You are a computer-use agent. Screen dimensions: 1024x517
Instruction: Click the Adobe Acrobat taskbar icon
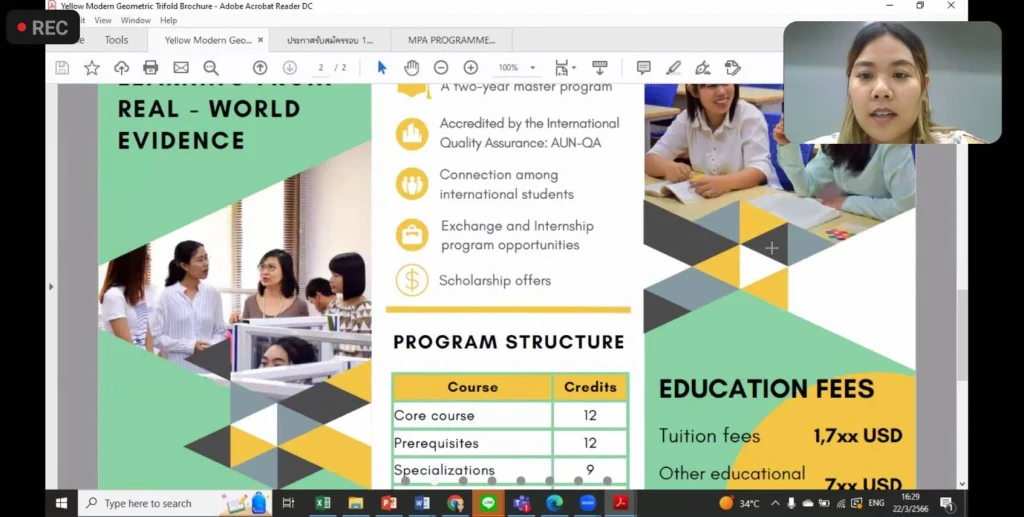click(620, 503)
